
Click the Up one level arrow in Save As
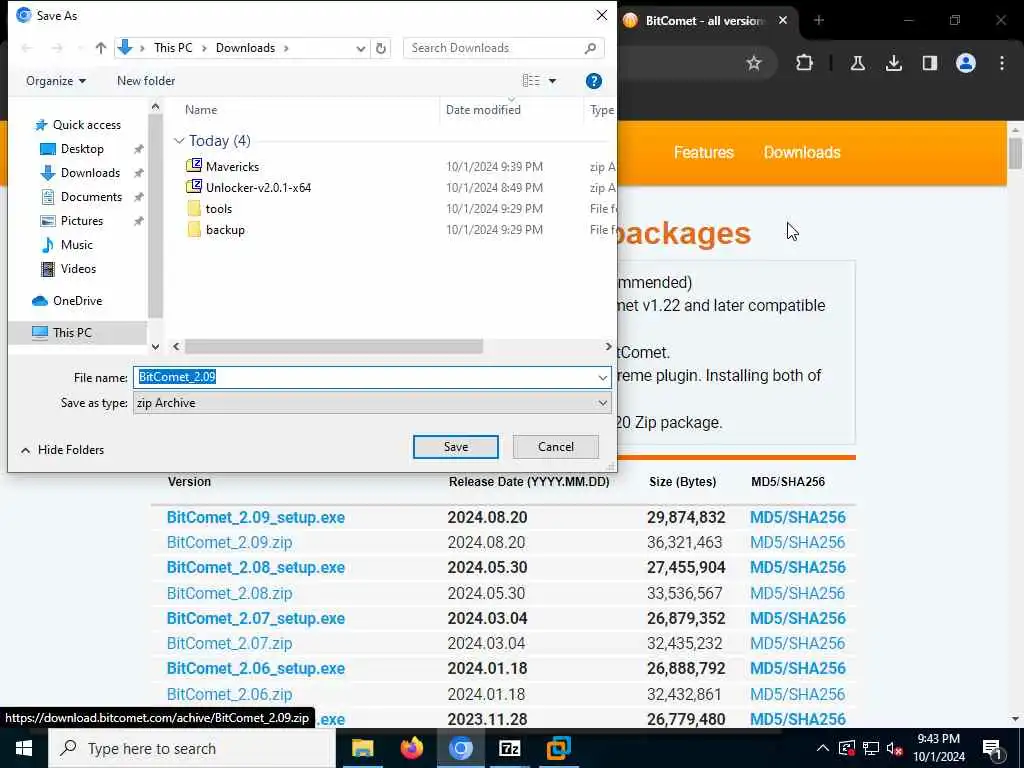(101, 48)
